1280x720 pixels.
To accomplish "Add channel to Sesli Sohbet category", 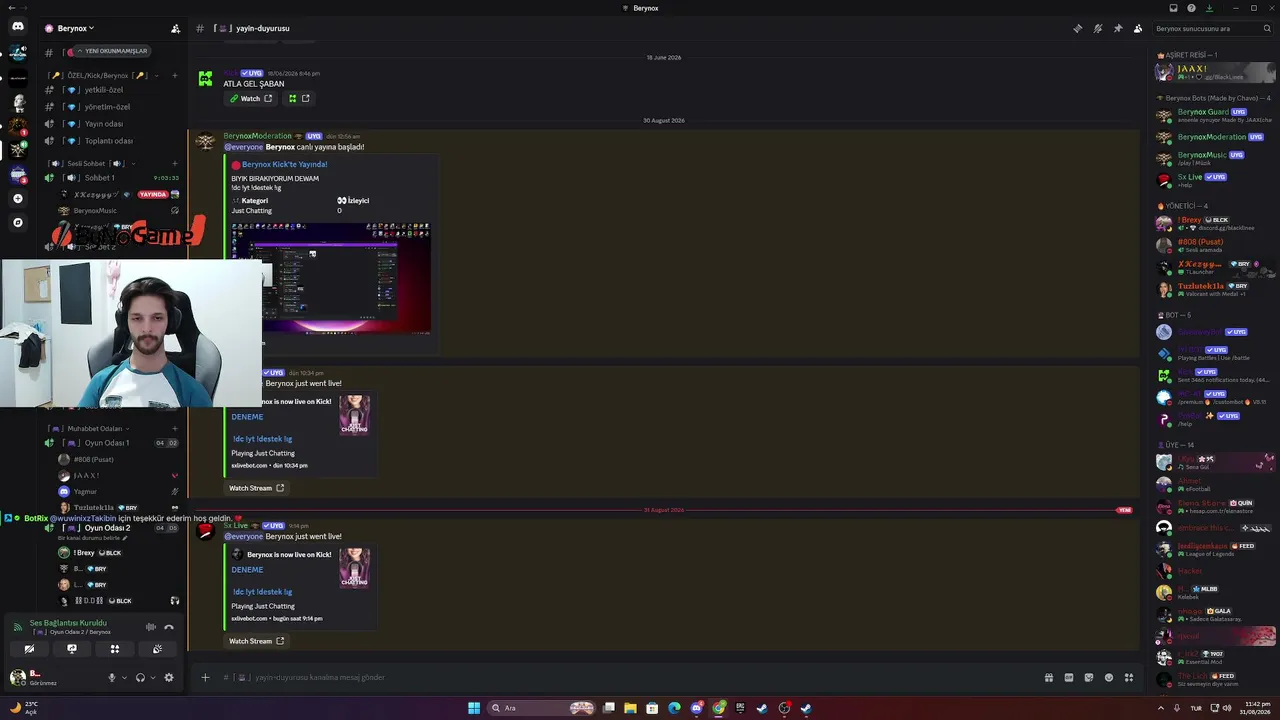I will 175,163.
